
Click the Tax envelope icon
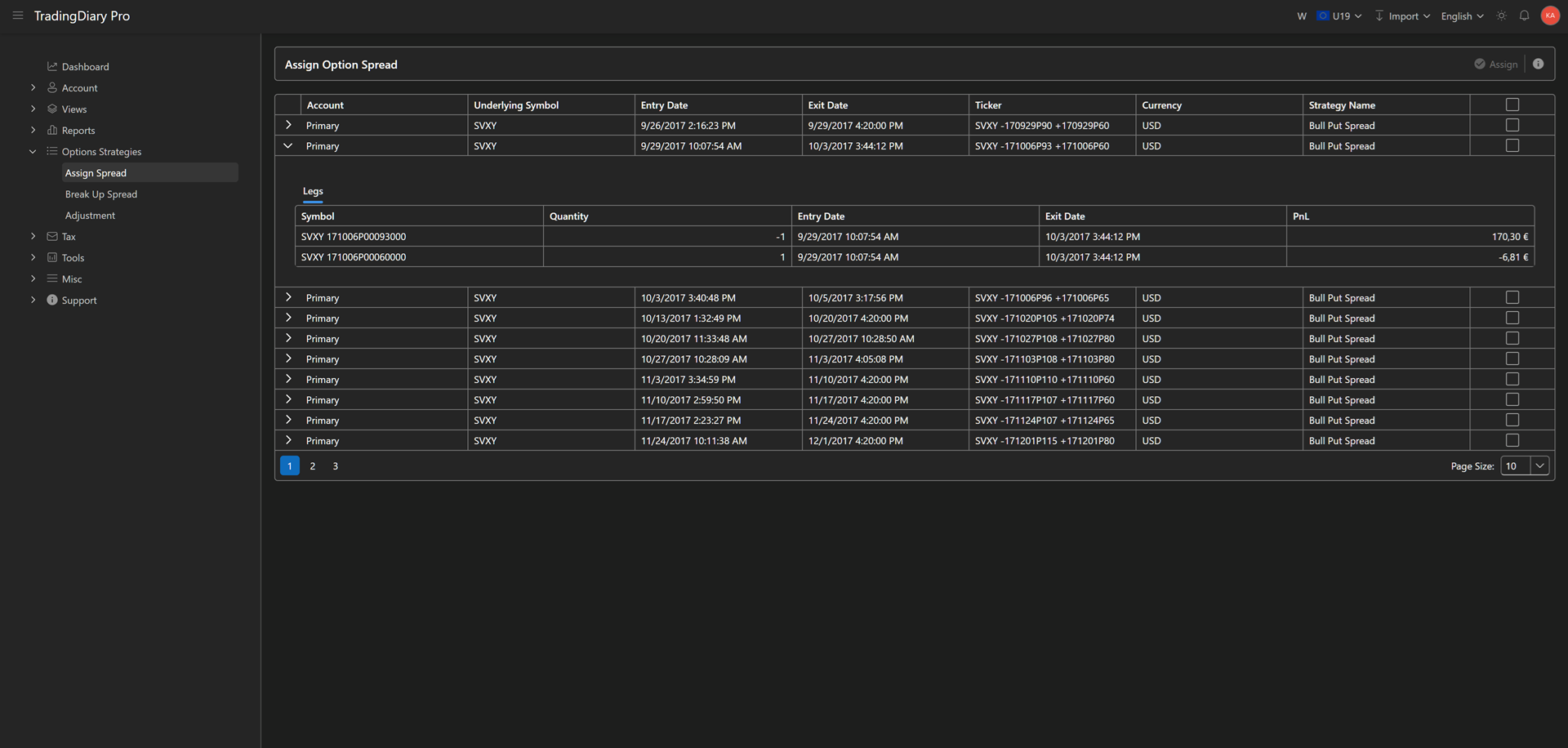coord(52,236)
